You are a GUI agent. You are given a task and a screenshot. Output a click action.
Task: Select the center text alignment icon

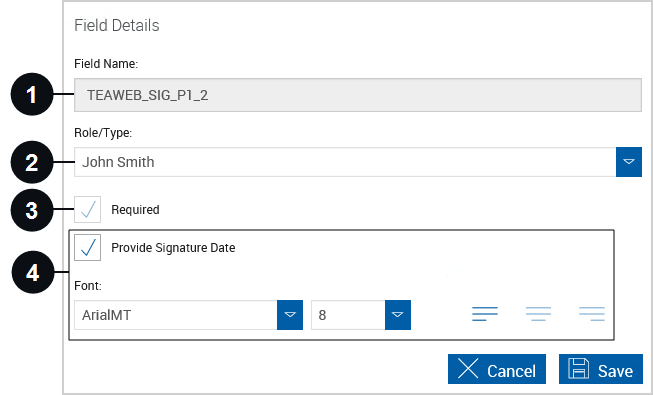(x=538, y=314)
